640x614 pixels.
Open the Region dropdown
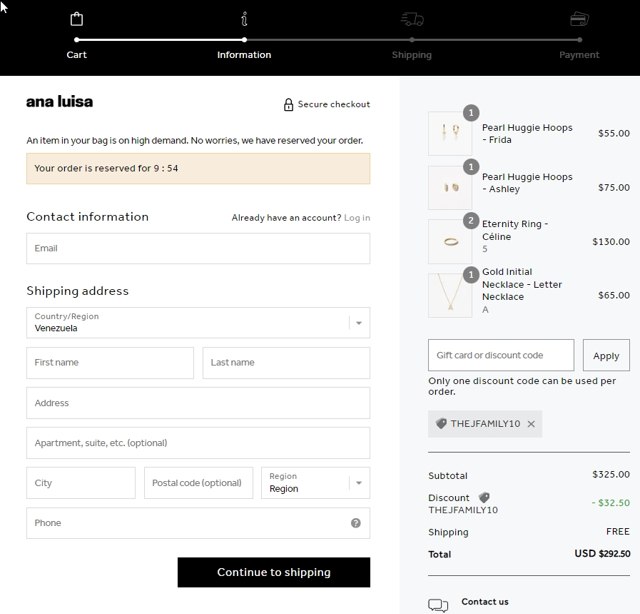point(316,483)
